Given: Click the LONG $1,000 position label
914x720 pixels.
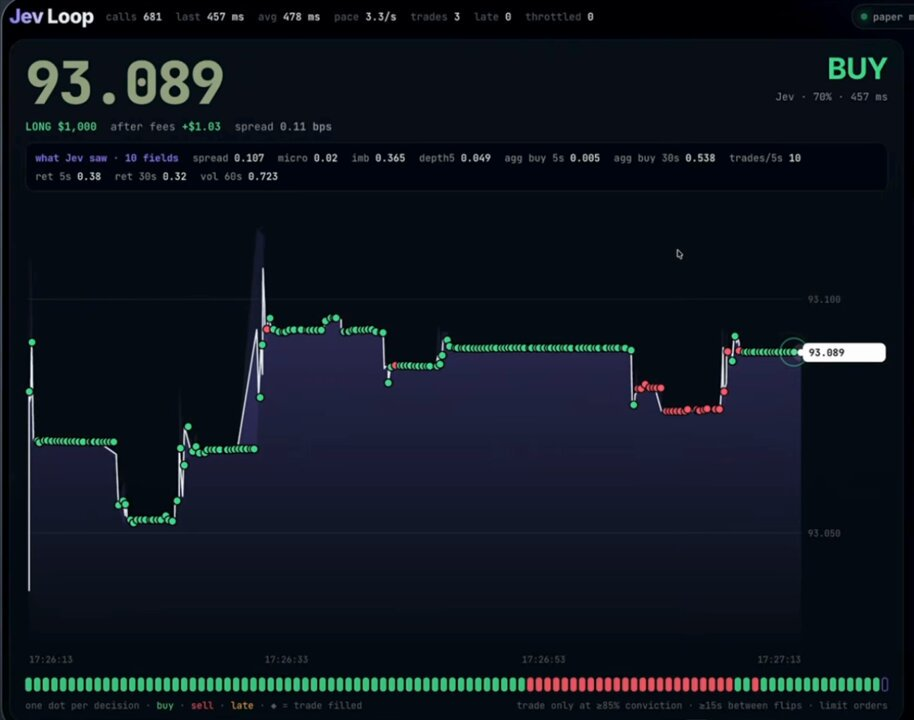Looking at the screenshot, I should pyautogui.click(x=61, y=127).
